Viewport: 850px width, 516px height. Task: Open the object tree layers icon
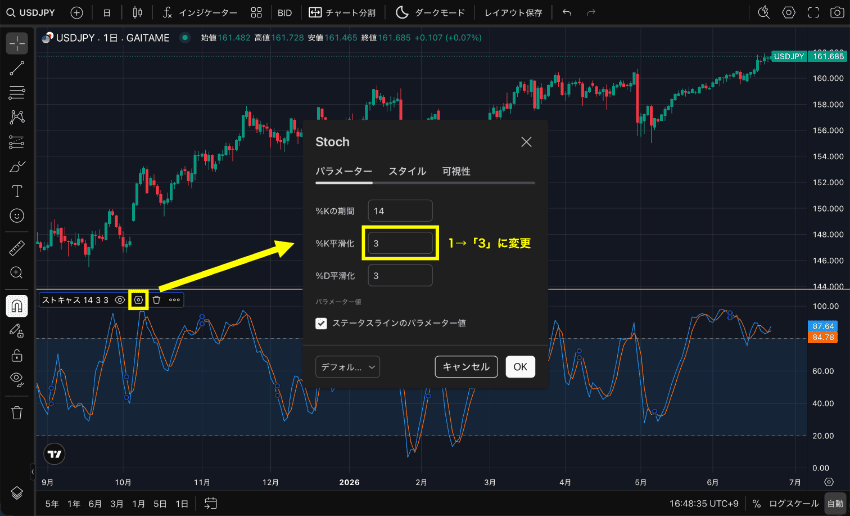17,492
